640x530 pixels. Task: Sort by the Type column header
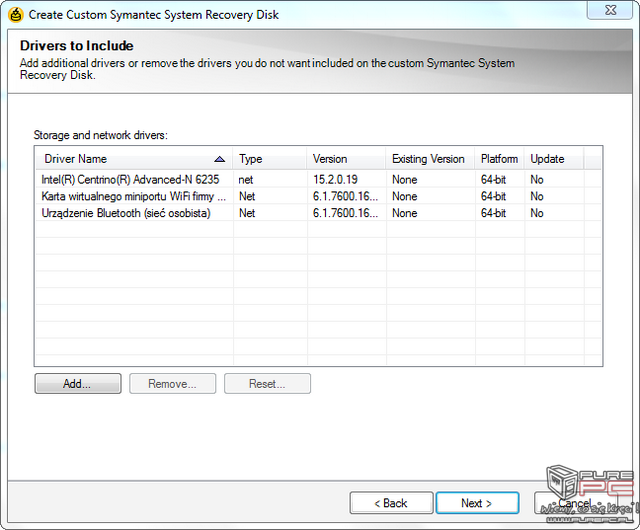[x=269, y=159]
